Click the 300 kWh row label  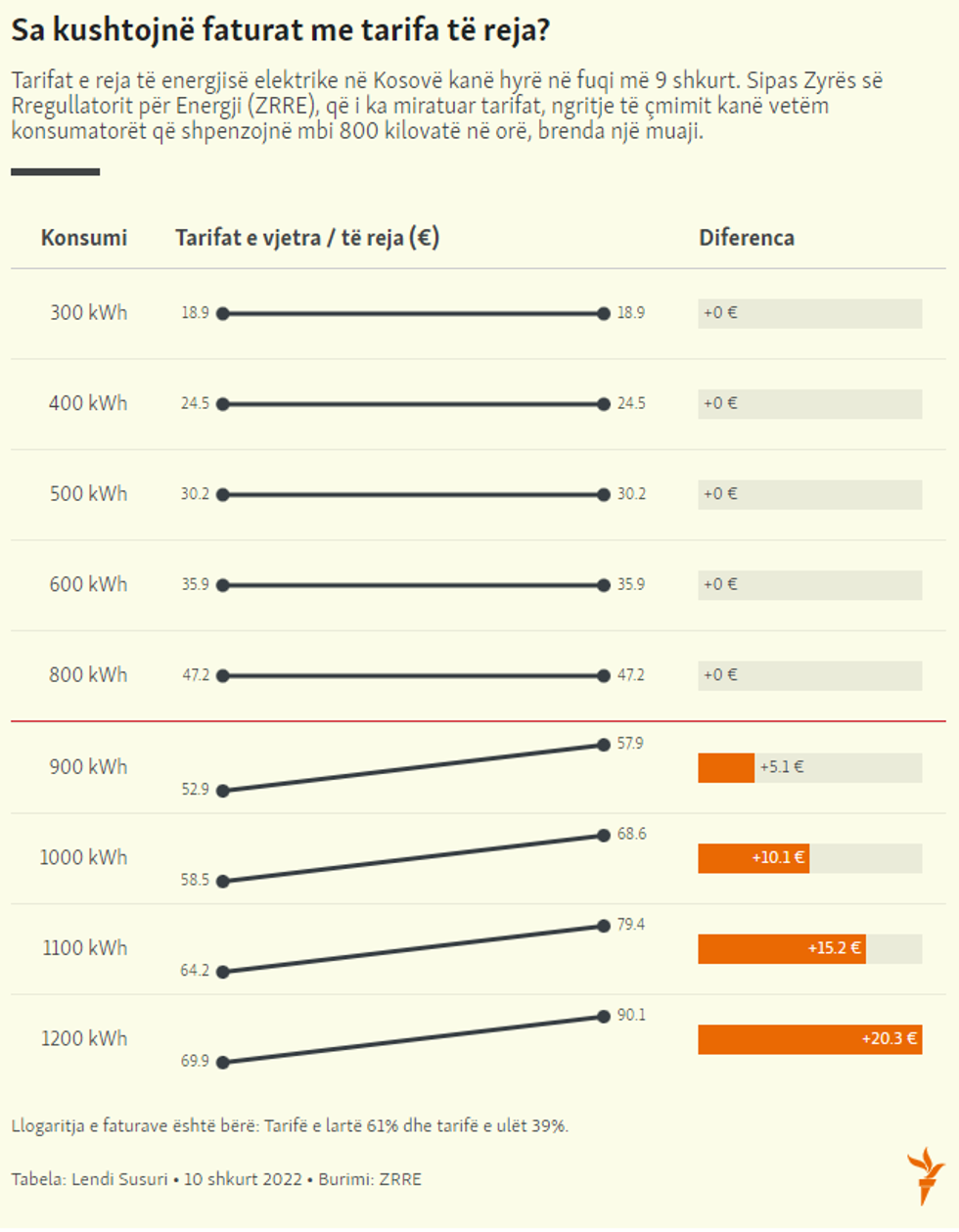88,313
